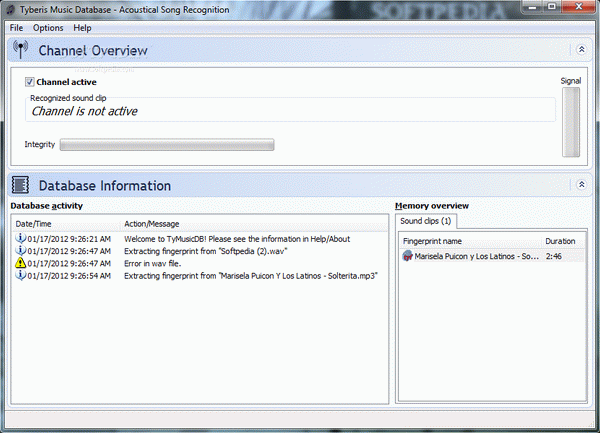
Task: Click the app icon in the title bar
Action: click(11, 9)
